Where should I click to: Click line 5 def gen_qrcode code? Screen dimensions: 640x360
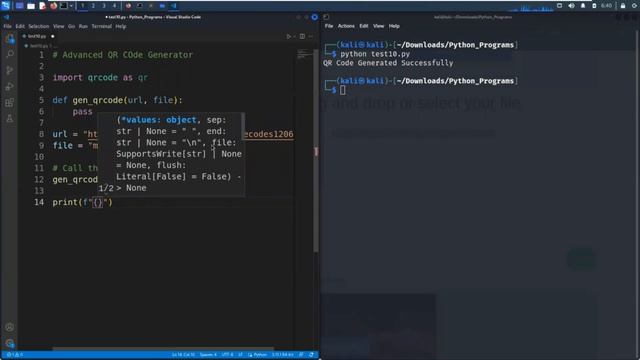(118, 100)
